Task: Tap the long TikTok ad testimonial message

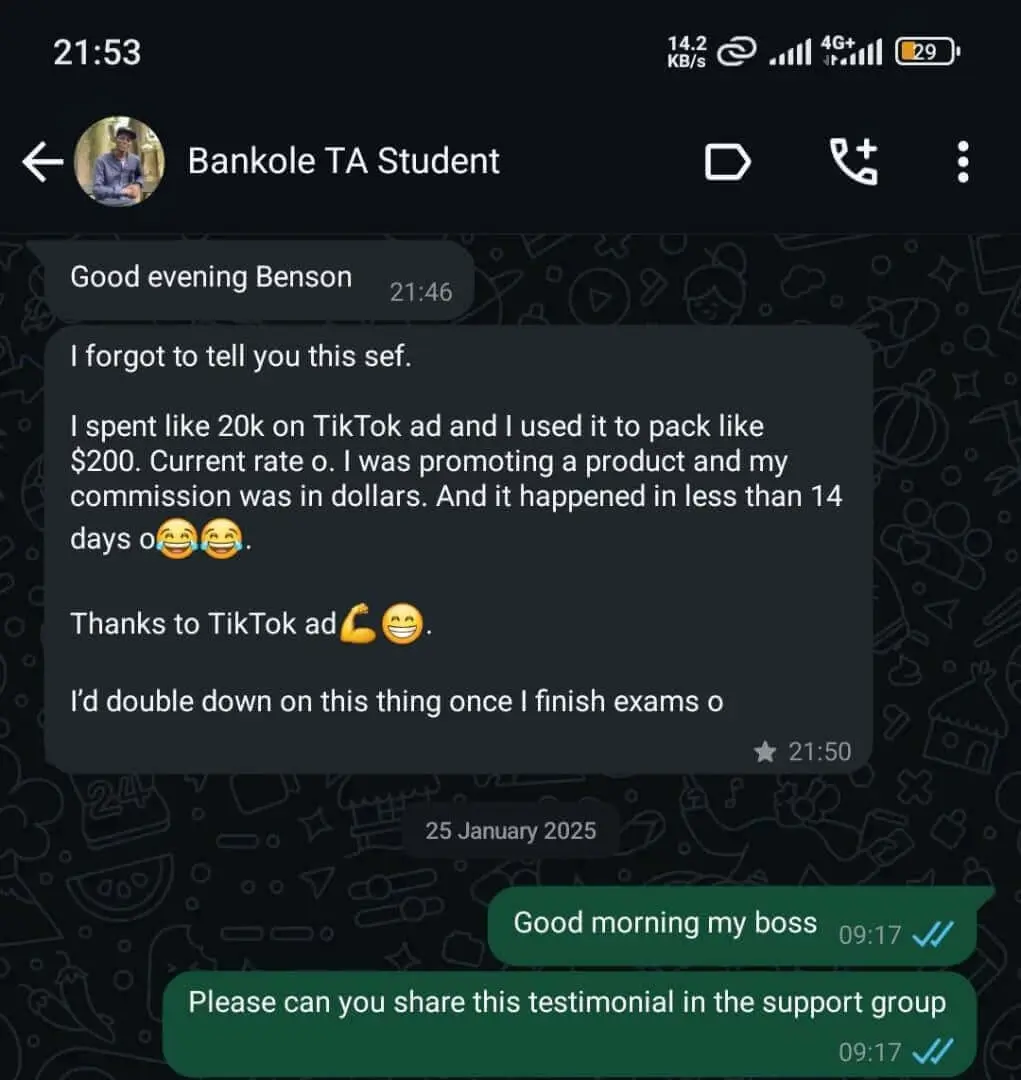Action: (x=459, y=549)
